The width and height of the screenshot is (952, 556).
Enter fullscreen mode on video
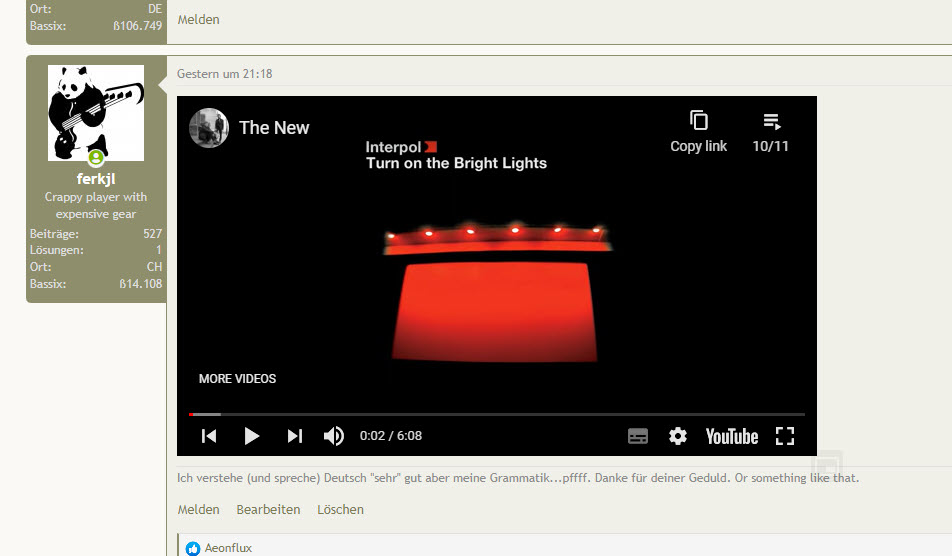785,436
